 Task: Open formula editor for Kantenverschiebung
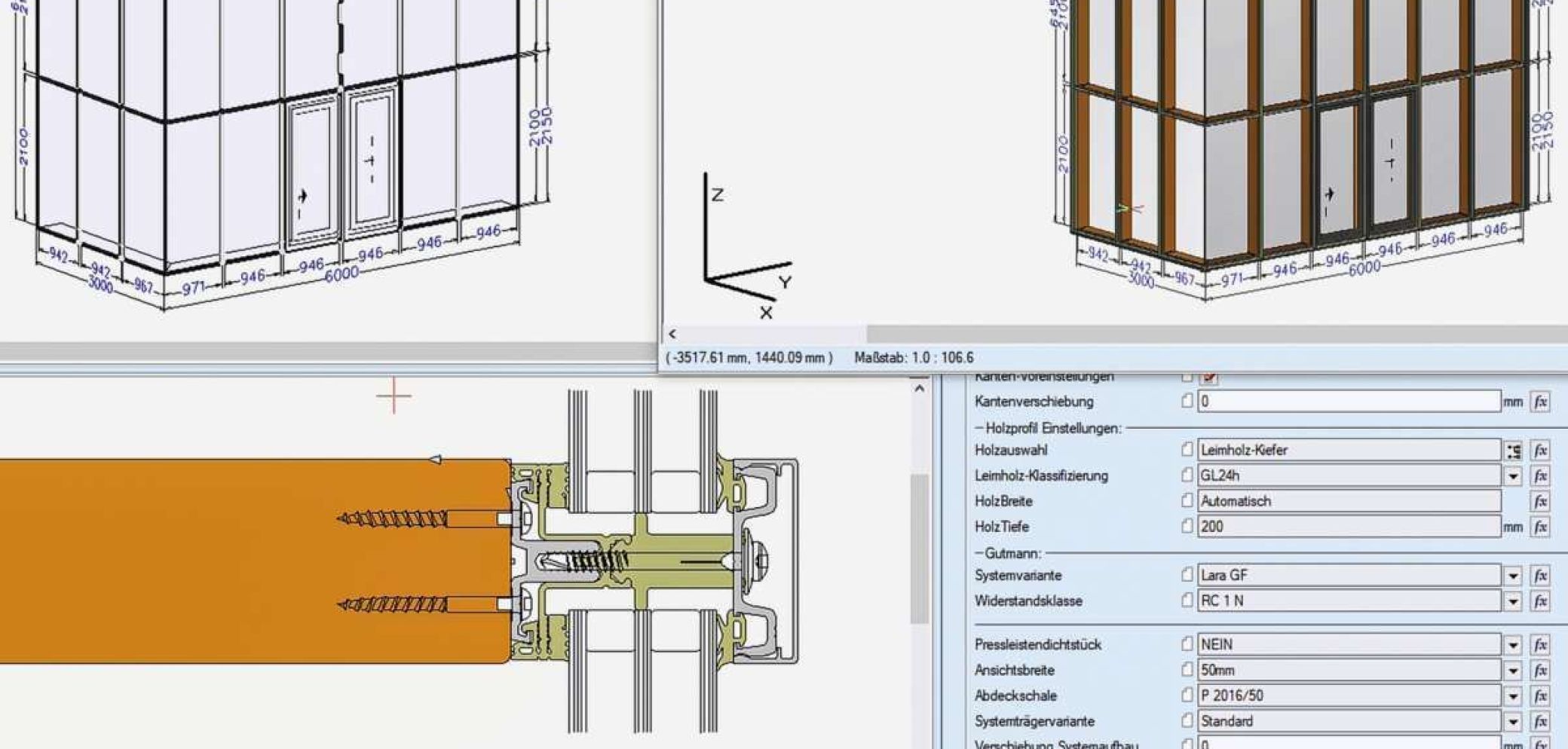click(1540, 402)
